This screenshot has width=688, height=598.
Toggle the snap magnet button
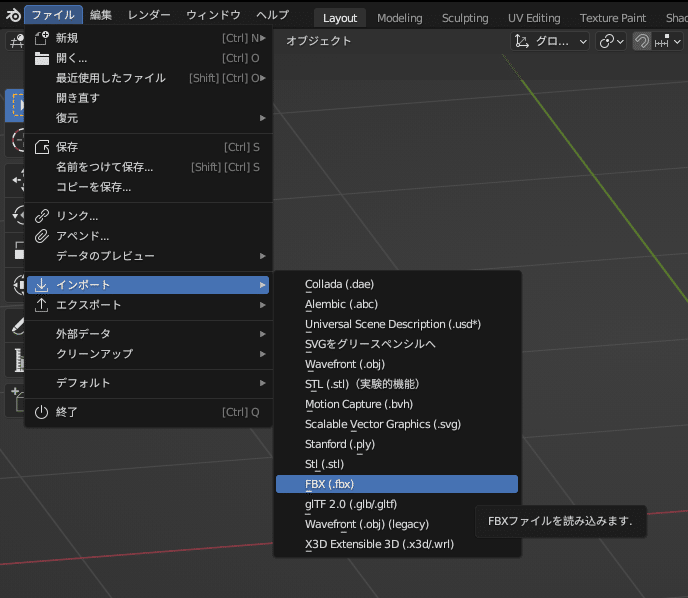click(x=642, y=42)
